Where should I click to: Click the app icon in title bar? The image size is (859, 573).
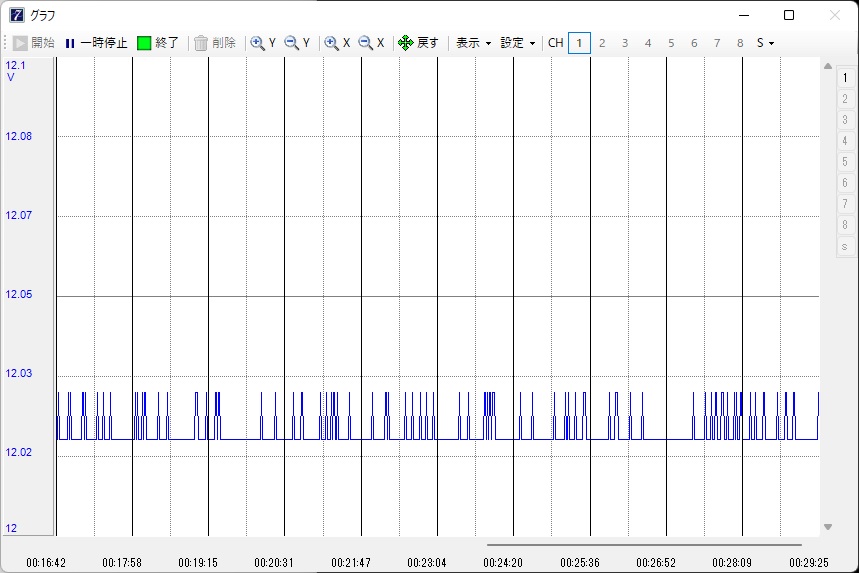click(16, 15)
